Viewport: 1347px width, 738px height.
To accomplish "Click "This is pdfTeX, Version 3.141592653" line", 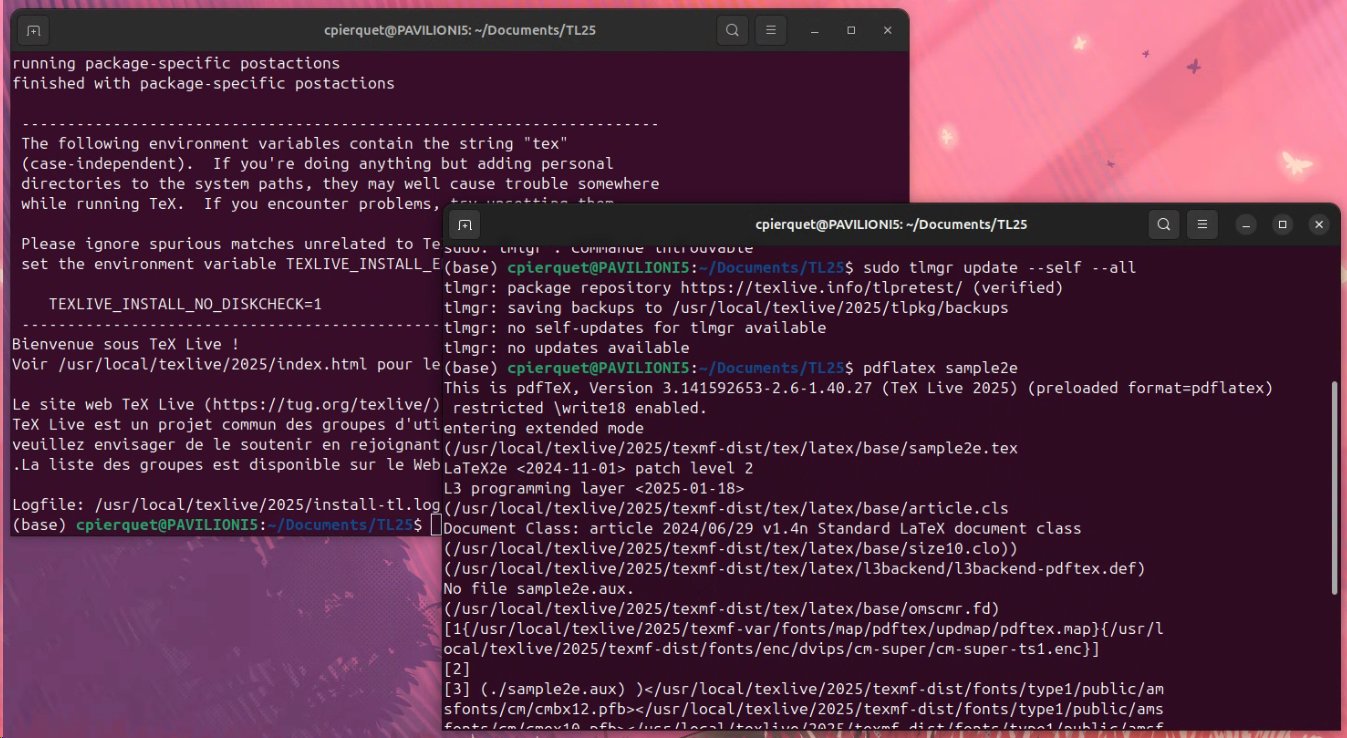I will tap(858, 388).
